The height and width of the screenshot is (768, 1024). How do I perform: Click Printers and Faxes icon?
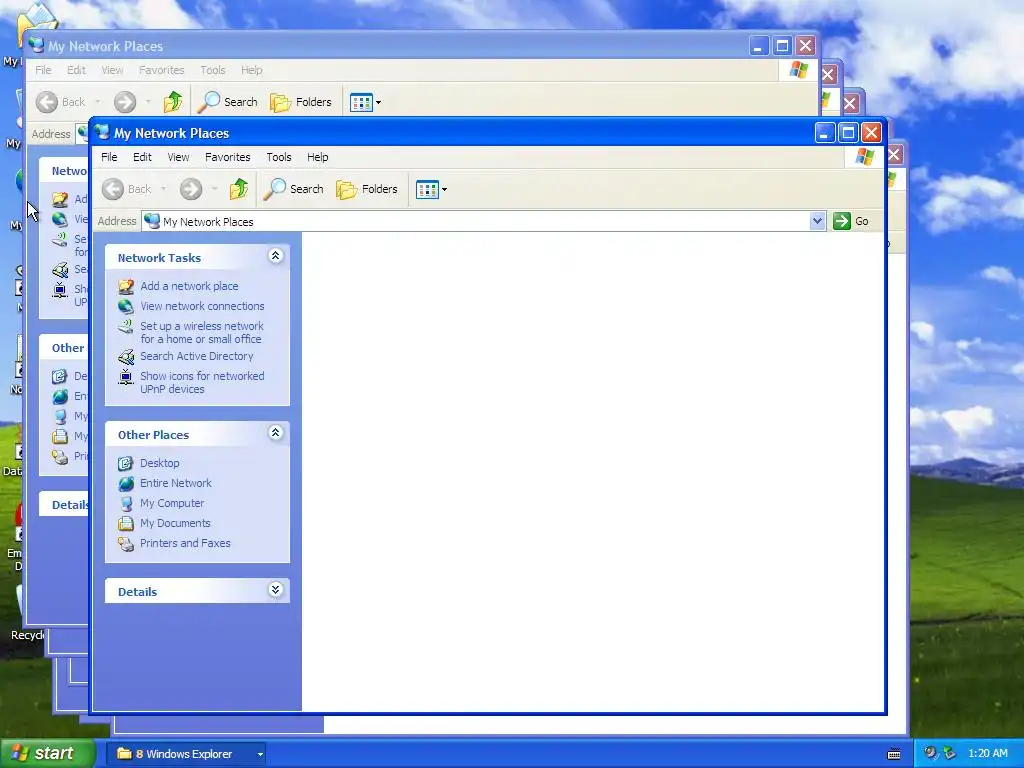click(125, 543)
